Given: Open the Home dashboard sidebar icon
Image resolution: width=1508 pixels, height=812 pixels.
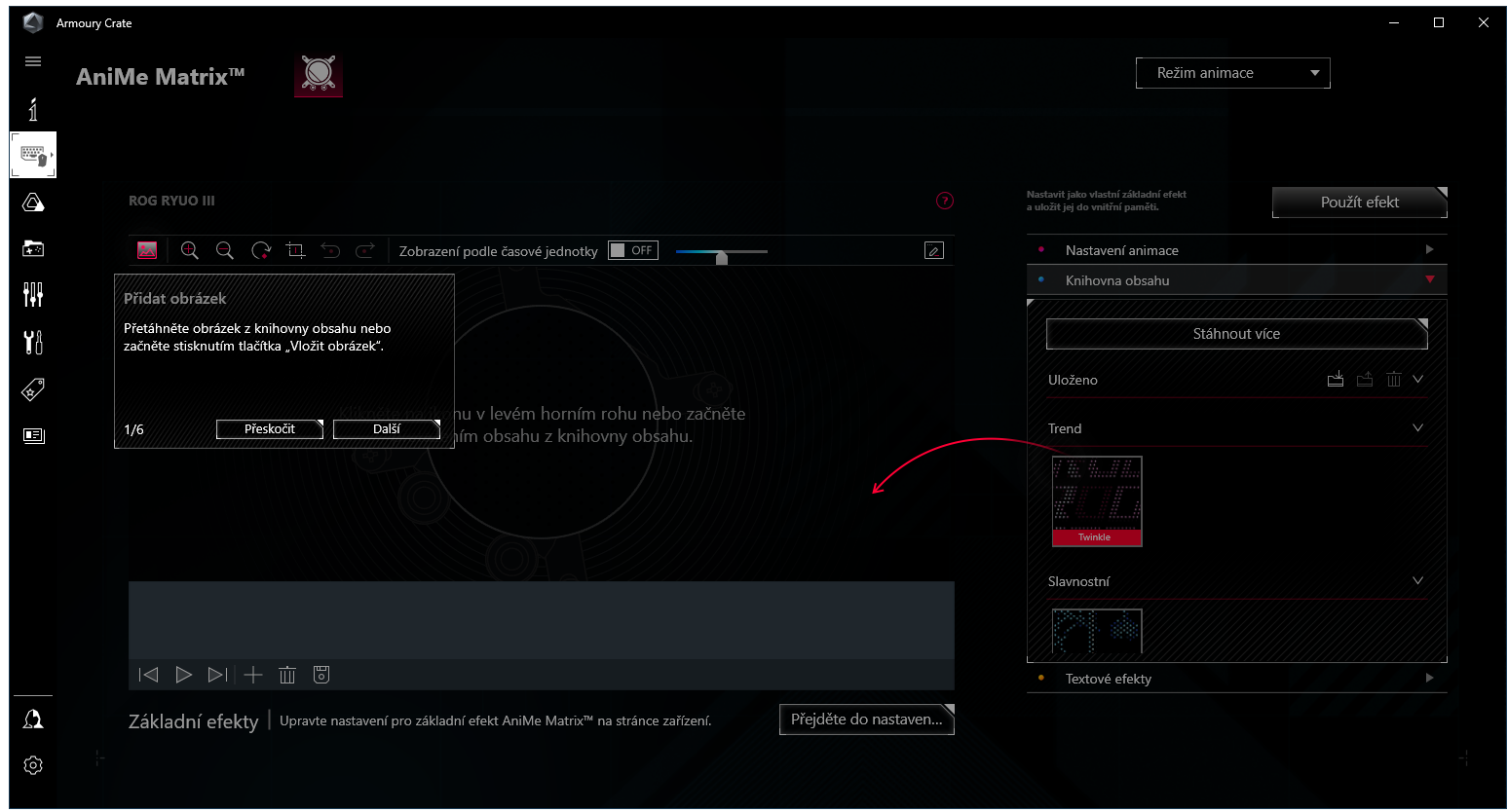Looking at the screenshot, I should click(33, 109).
